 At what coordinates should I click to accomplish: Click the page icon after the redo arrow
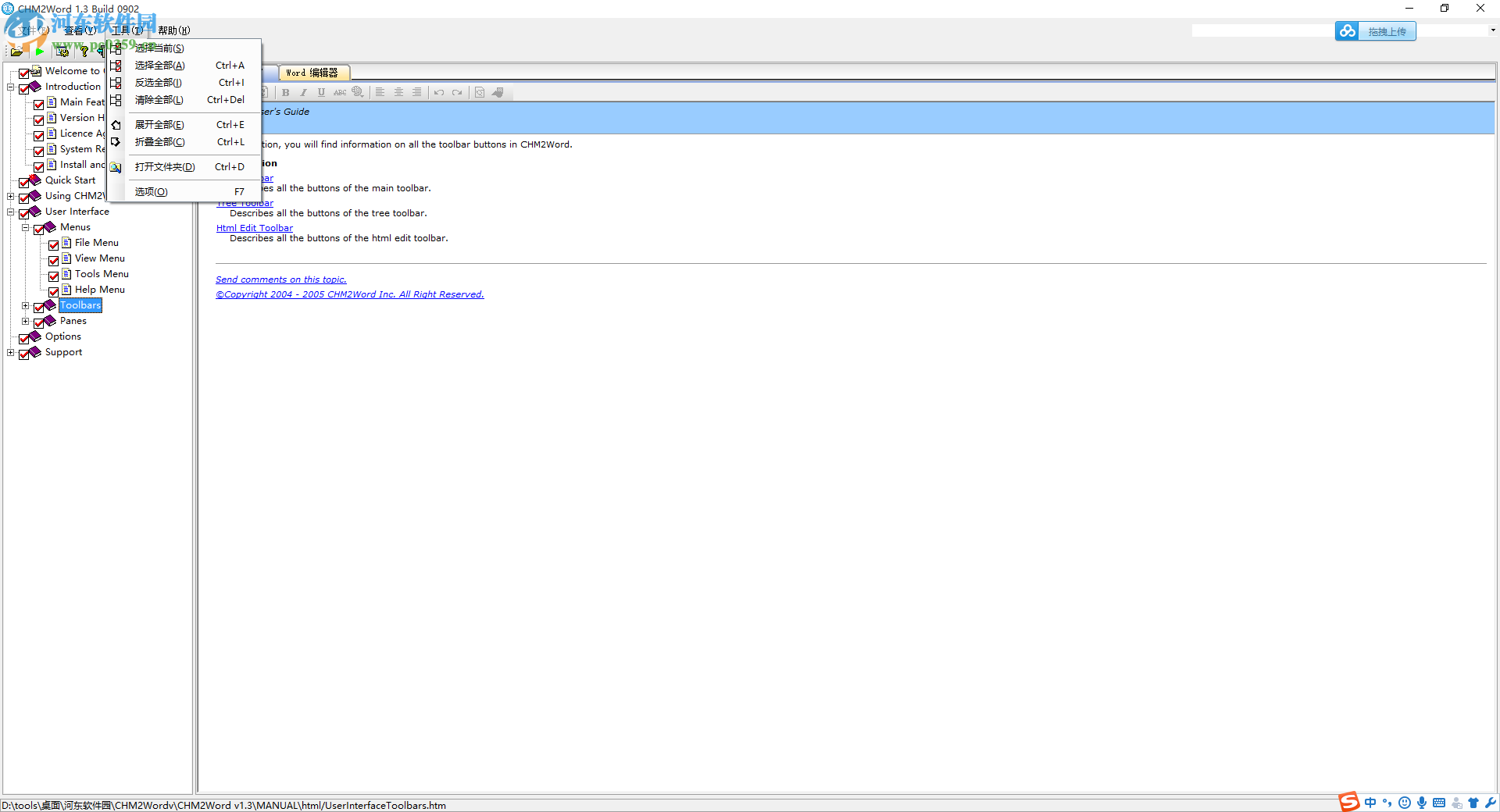pos(480,92)
